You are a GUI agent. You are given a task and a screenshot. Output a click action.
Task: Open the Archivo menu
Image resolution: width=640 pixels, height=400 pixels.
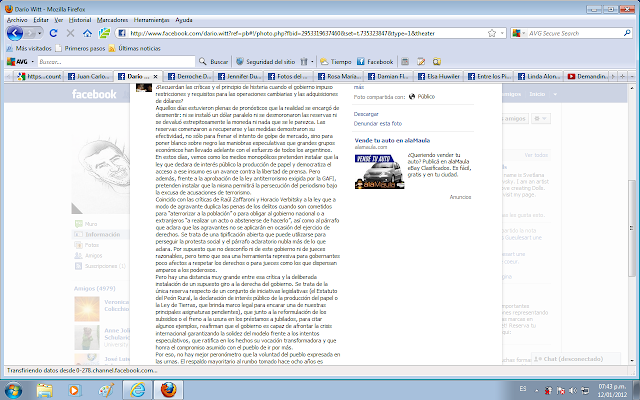pyautogui.click(x=17, y=20)
